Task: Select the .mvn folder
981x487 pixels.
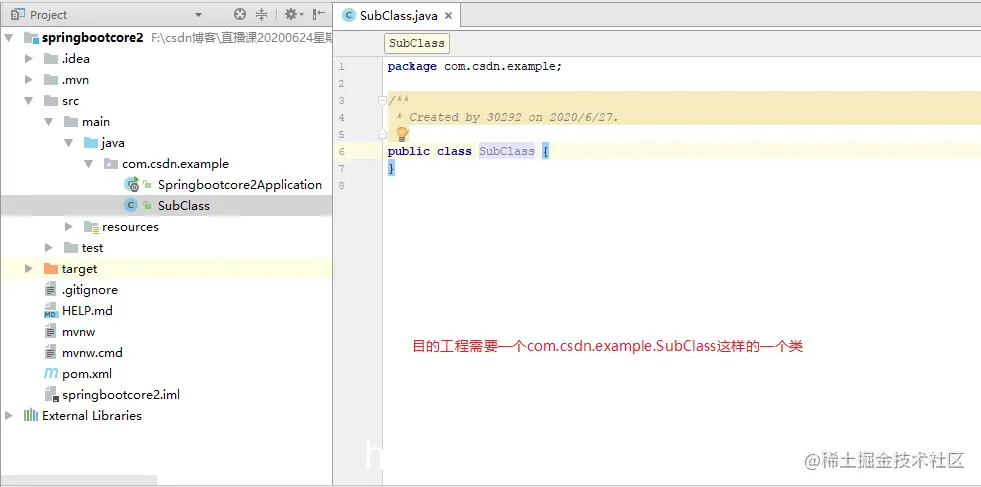Action: (x=75, y=79)
